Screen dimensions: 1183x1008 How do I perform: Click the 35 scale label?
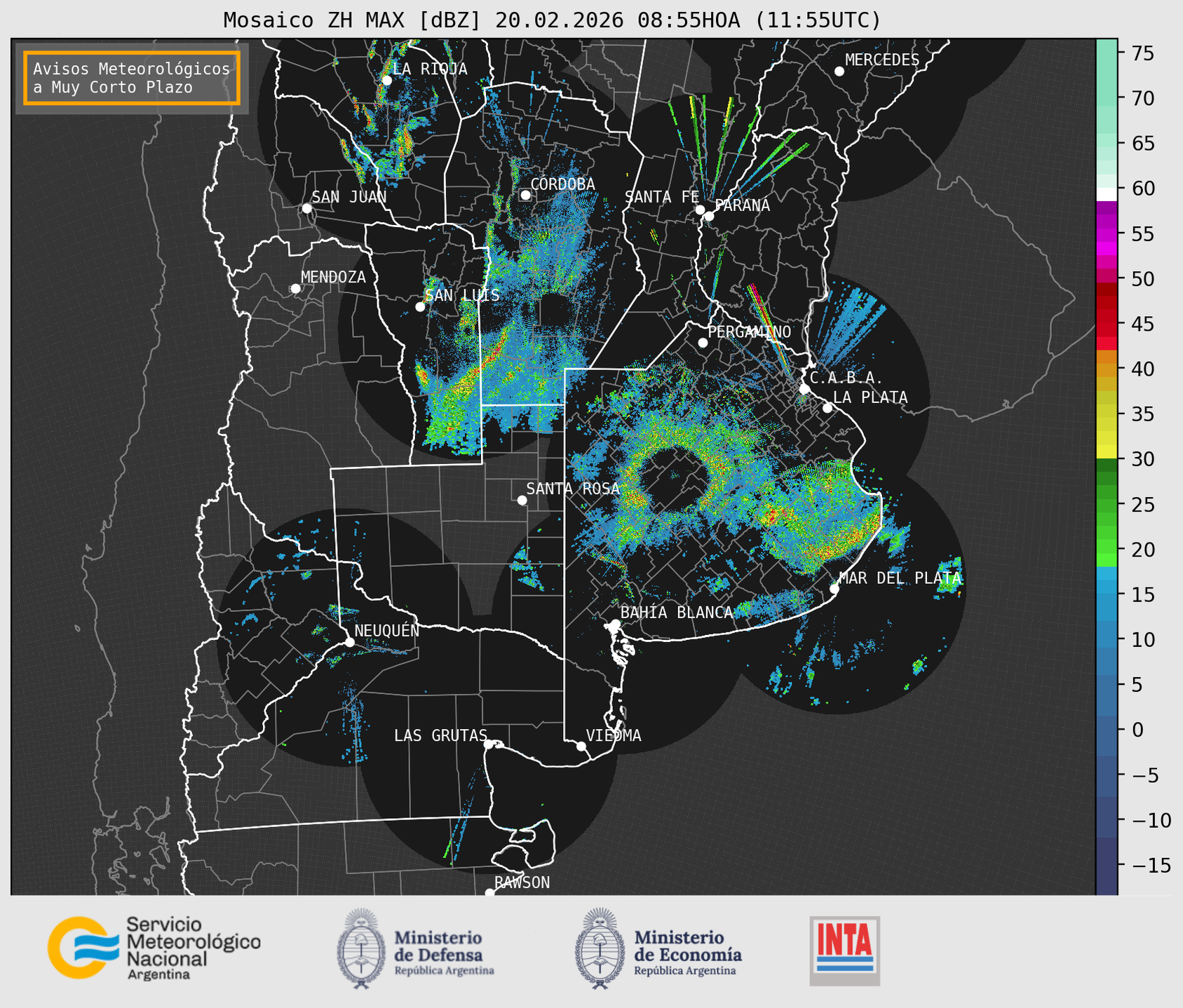point(1142,414)
